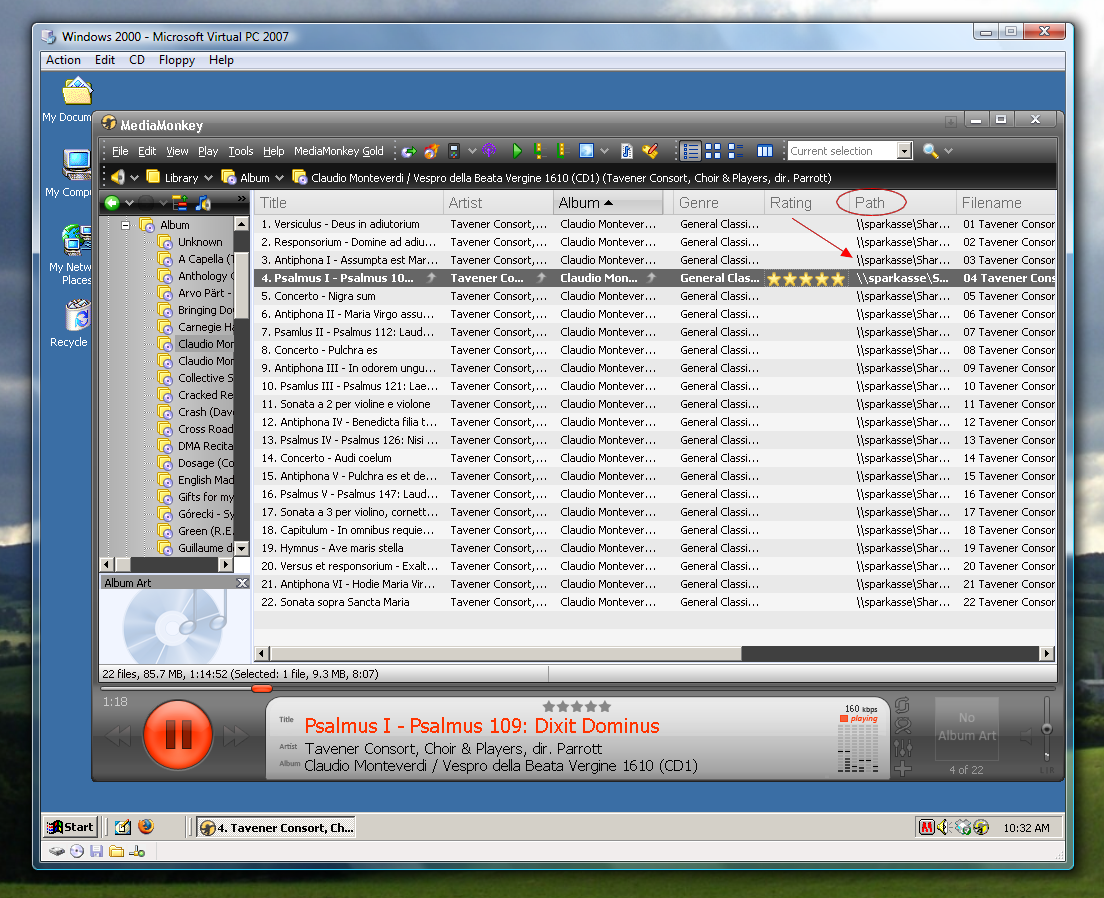Open the My Documents desktop icon
This screenshot has width=1104, height=898.
pyautogui.click(x=76, y=92)
